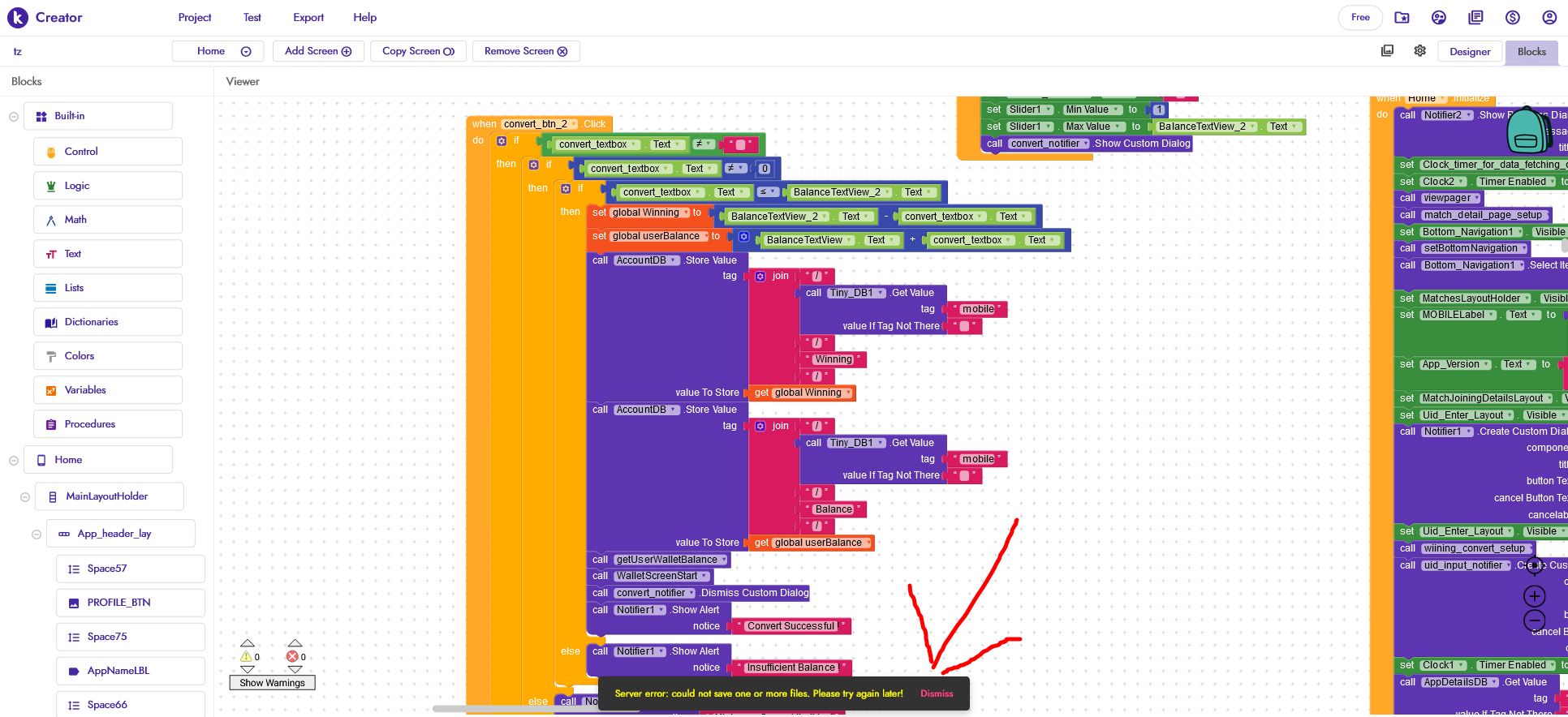Open the Export menu
Image resolution: width=1568 pixels, height=717 pixels.
click(x=308, y=17)
